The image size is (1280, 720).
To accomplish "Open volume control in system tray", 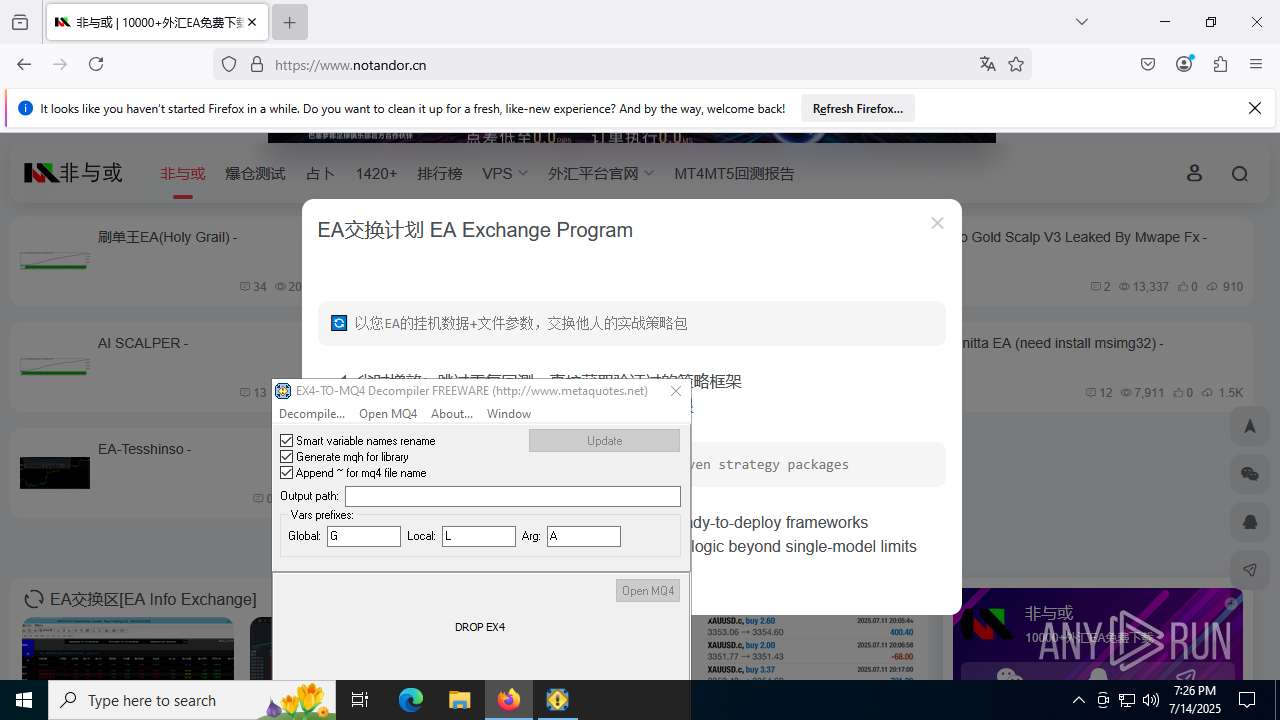I will pos(1151,700).
